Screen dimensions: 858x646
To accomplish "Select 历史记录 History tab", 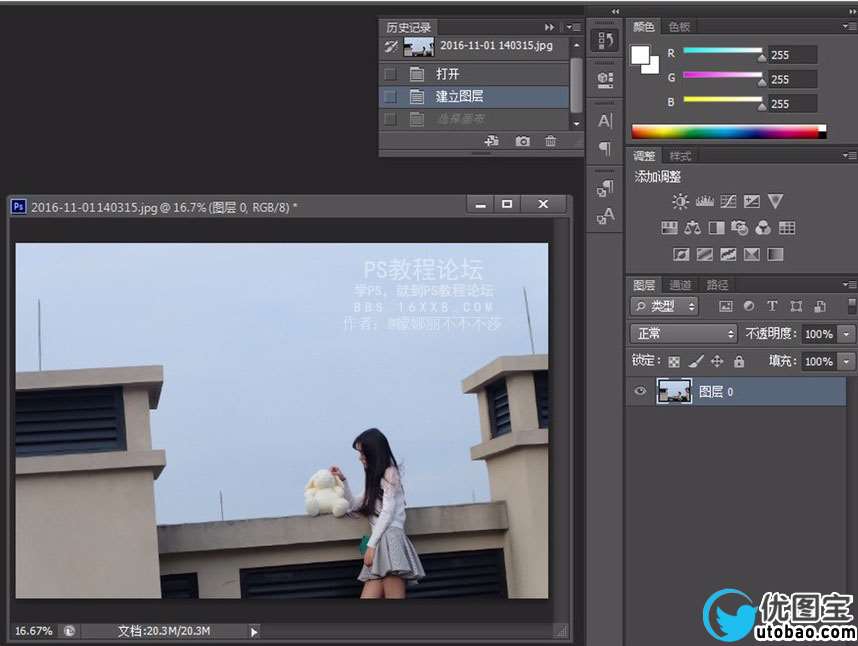I will point(408,27).
